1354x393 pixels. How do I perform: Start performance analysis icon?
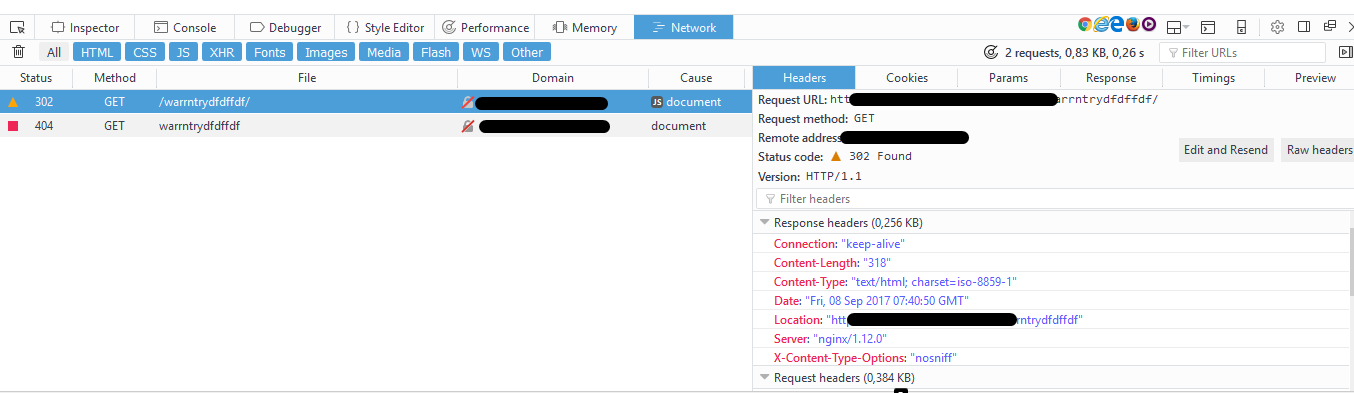(x=991, y=52)
